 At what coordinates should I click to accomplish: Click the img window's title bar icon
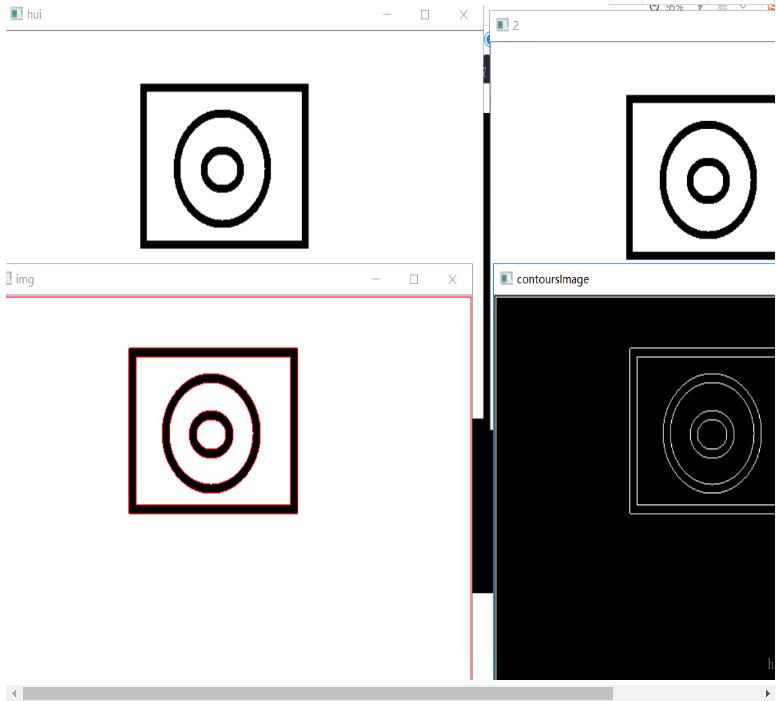(8, 279)
